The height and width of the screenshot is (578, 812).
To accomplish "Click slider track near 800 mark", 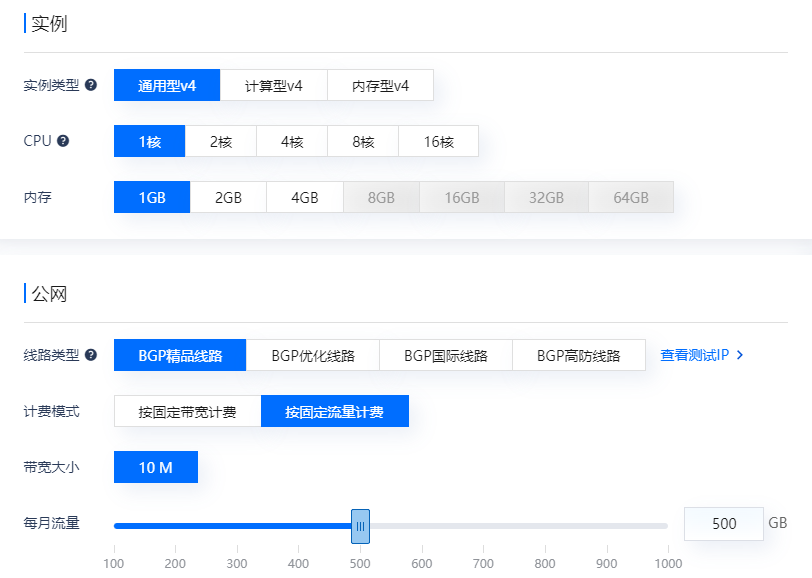I will pyautogui.click(x=545, y=526).
